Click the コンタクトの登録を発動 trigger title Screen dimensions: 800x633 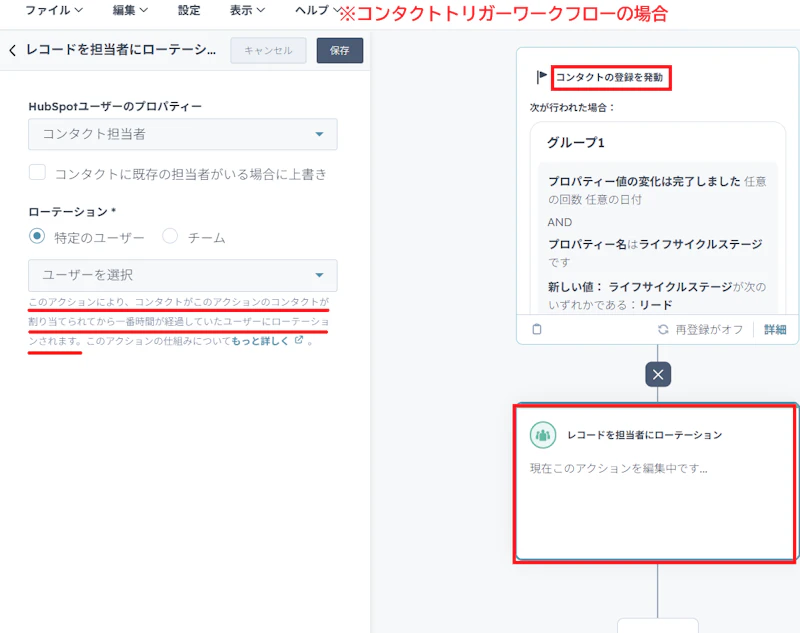609,78
